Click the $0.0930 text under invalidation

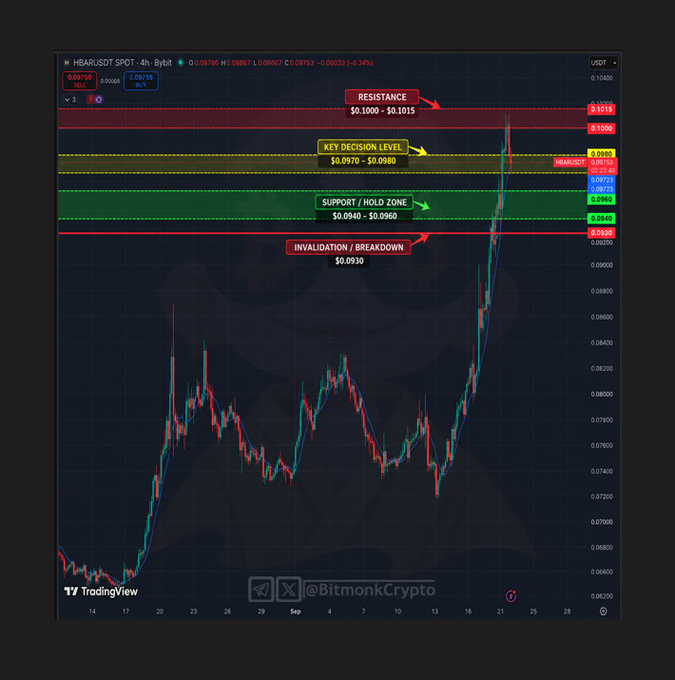[349, 261]
